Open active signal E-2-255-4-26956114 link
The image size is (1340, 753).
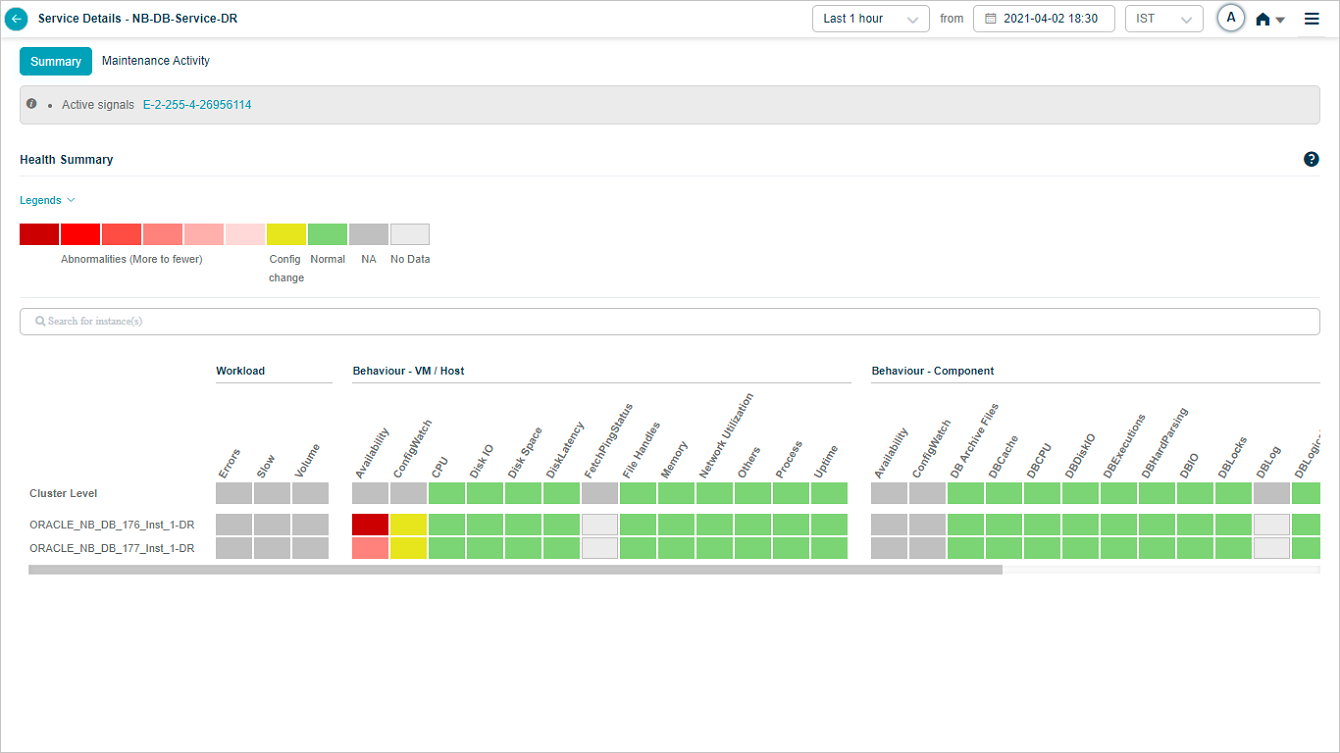[197, 105]
